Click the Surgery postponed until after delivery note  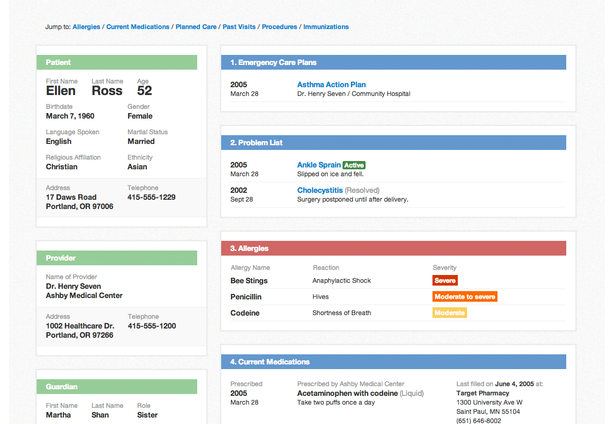pyautogui.click(x=353, y=200)
